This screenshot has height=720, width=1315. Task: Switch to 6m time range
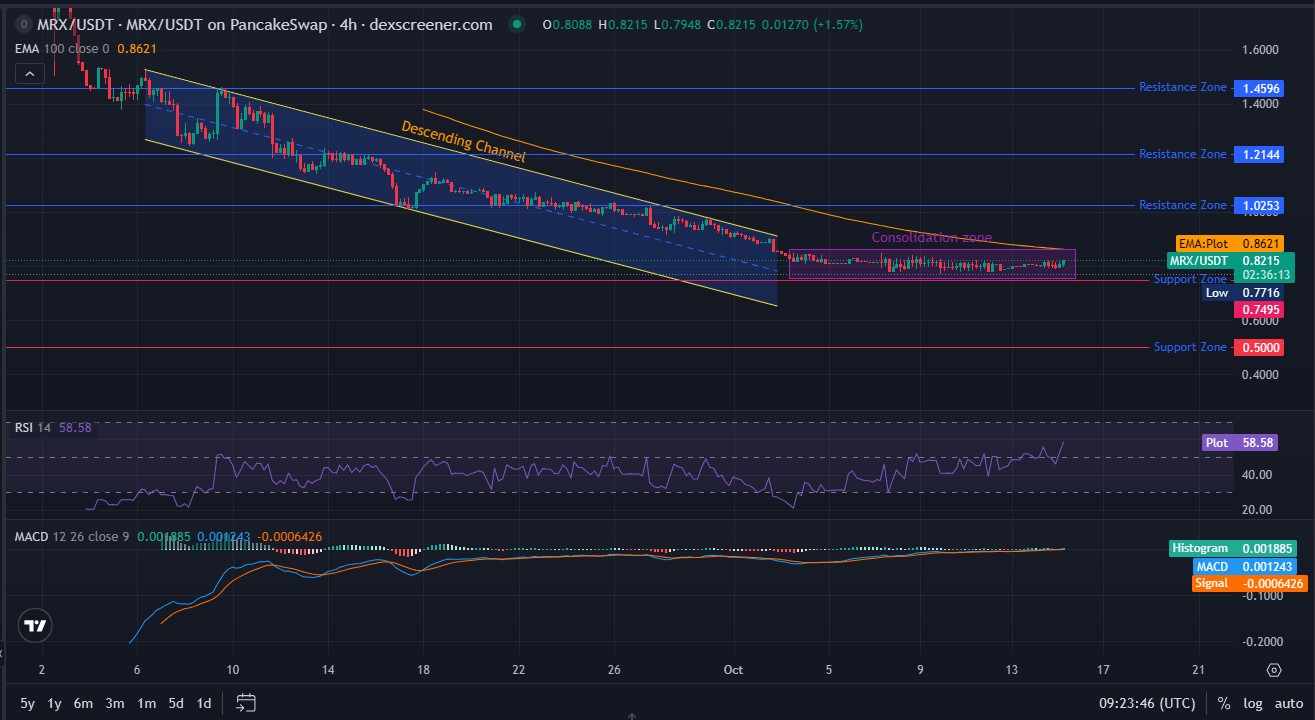click(x=83, y=703)
